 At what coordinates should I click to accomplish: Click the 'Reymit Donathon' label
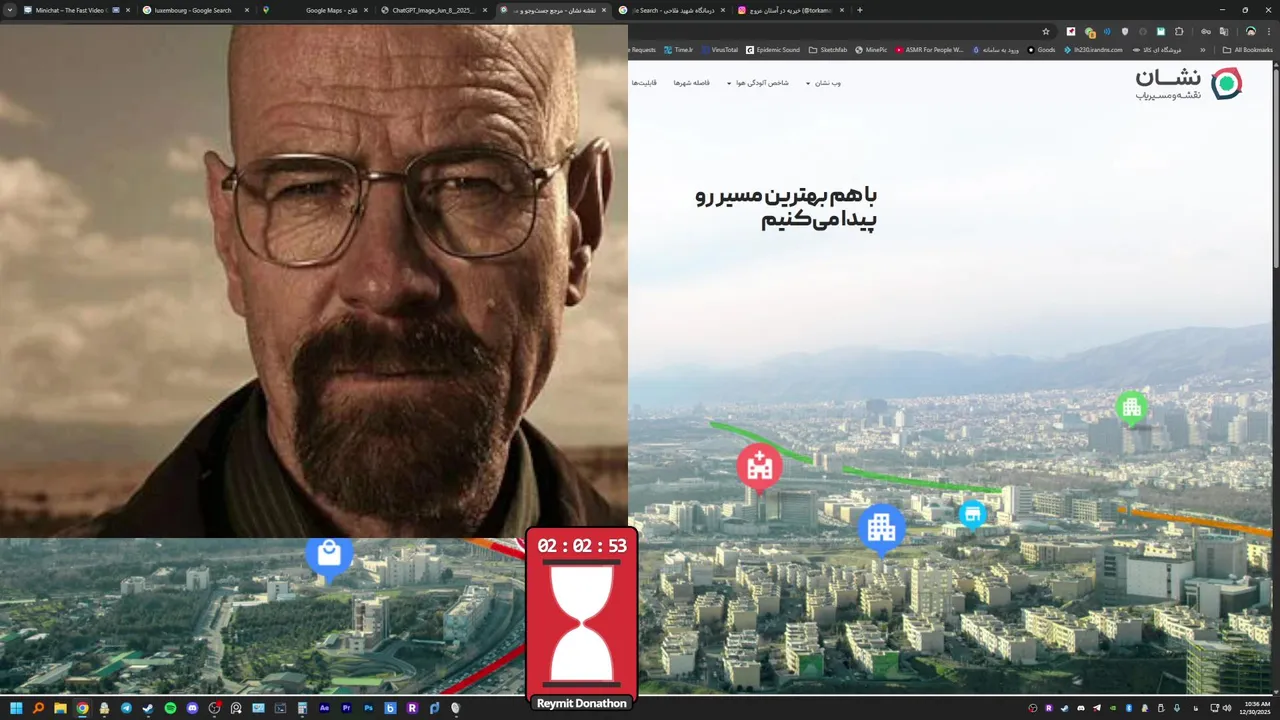(x=581, y=704)
